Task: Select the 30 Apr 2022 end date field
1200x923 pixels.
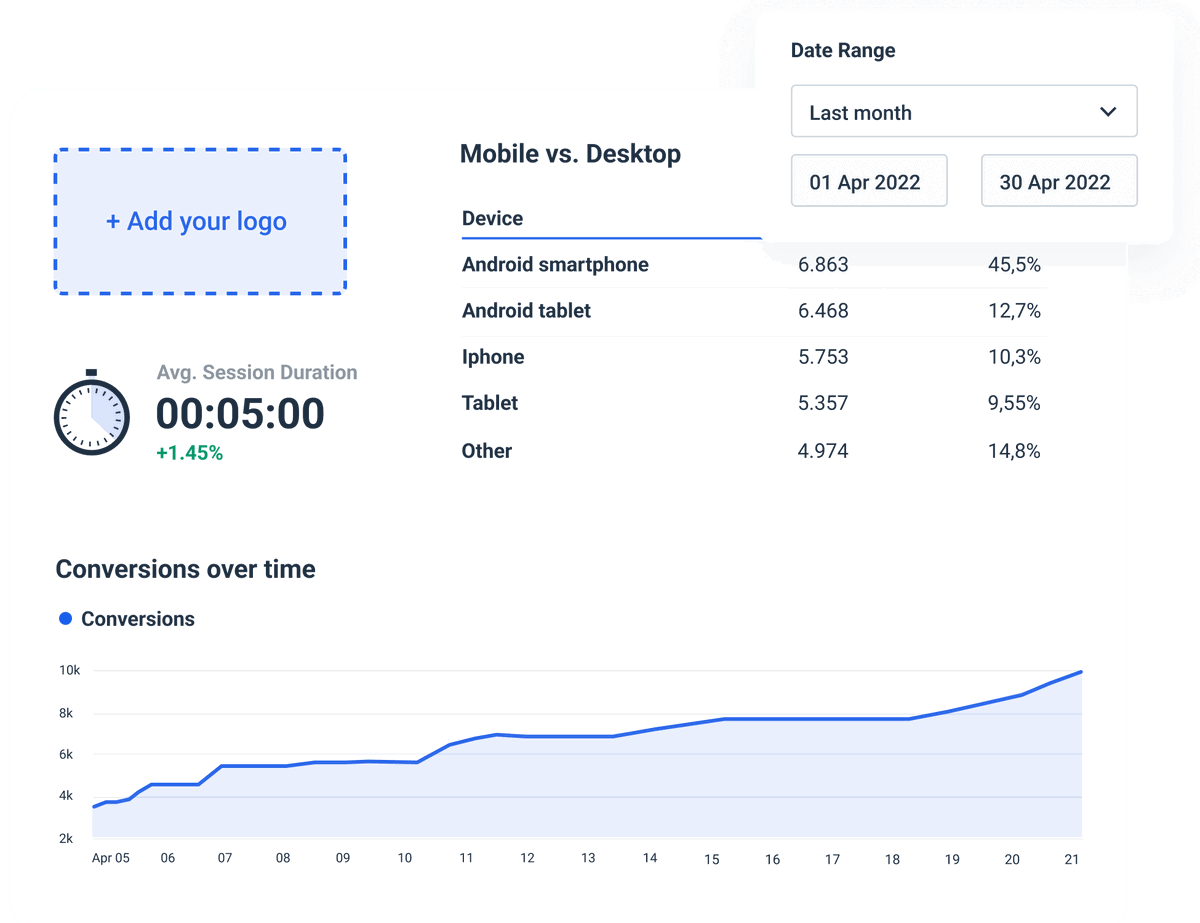Action: 1058,180
